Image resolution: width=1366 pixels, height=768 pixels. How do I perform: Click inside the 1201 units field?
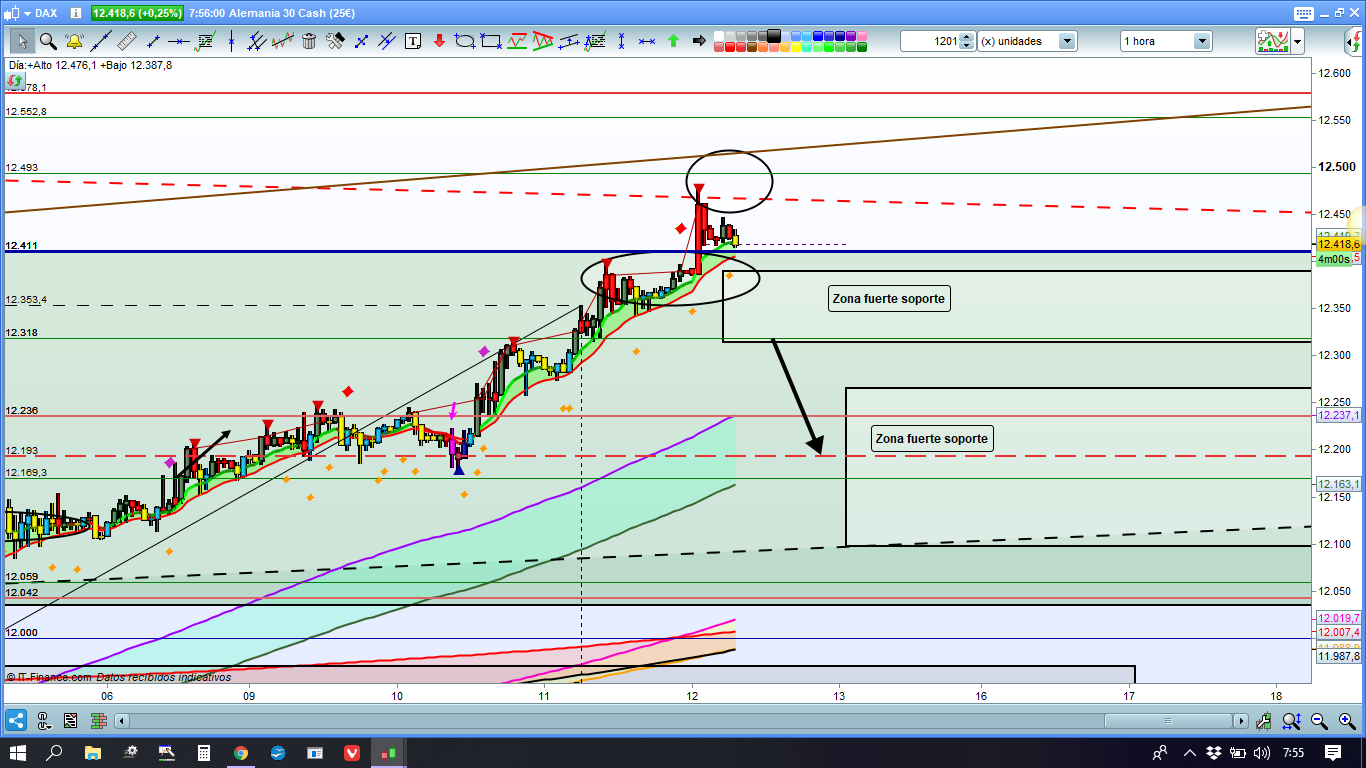(929, 41)
